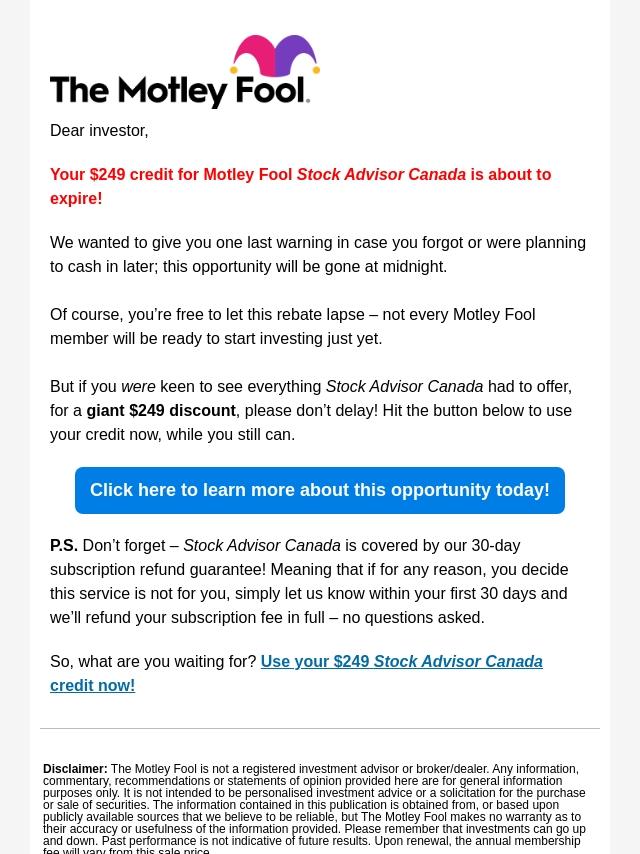This screenshot has height=854, width=640.
Task: Click the horizontal divider above the disclaimer
Action: tap(320, 728)
